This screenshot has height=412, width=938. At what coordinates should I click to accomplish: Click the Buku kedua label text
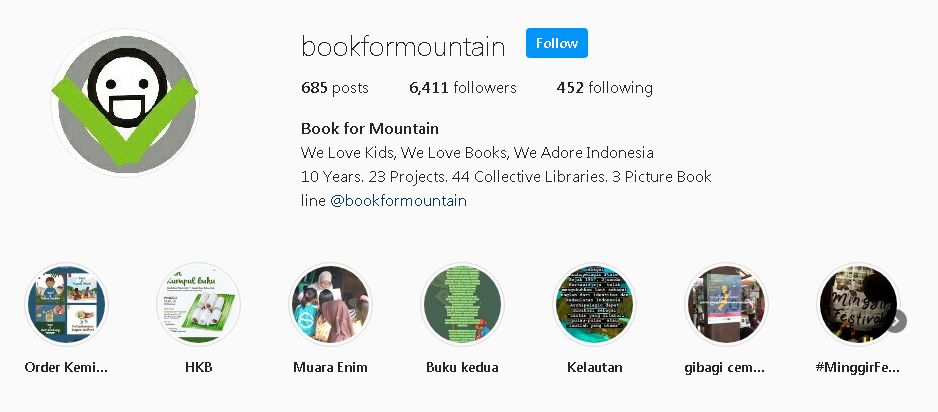(462, 367)
